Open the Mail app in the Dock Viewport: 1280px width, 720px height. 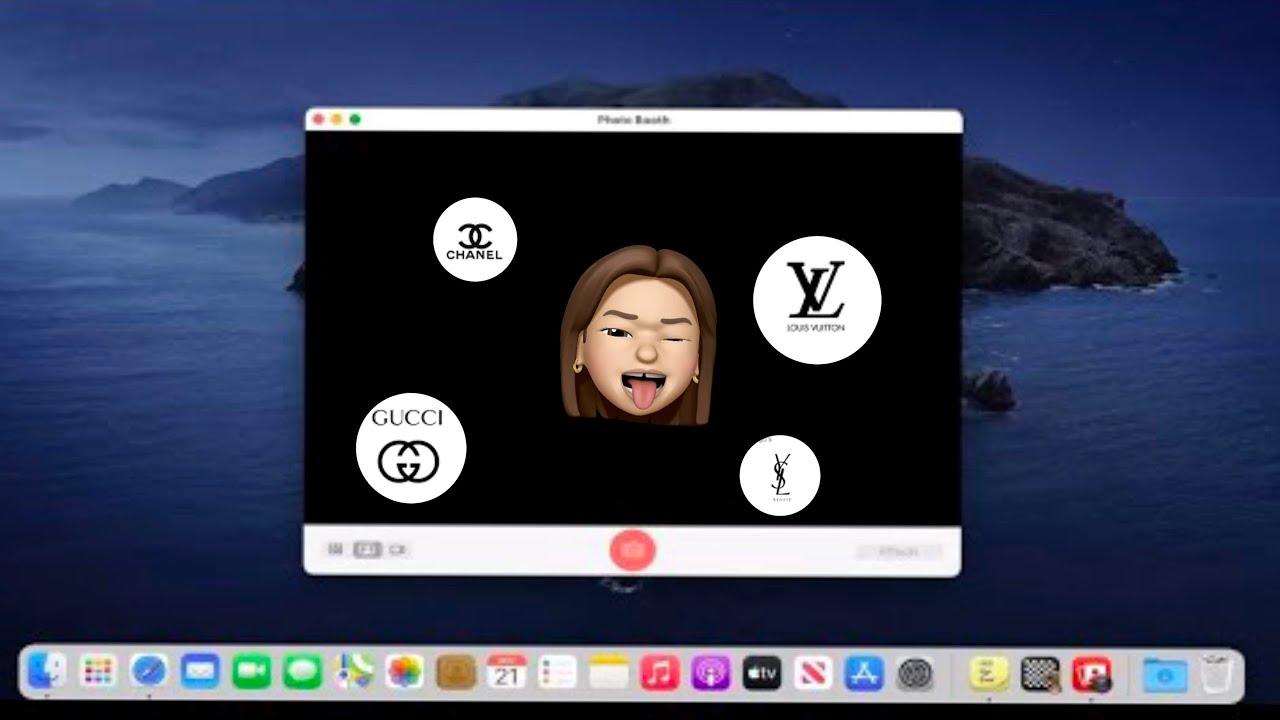(x=200, y=672)
